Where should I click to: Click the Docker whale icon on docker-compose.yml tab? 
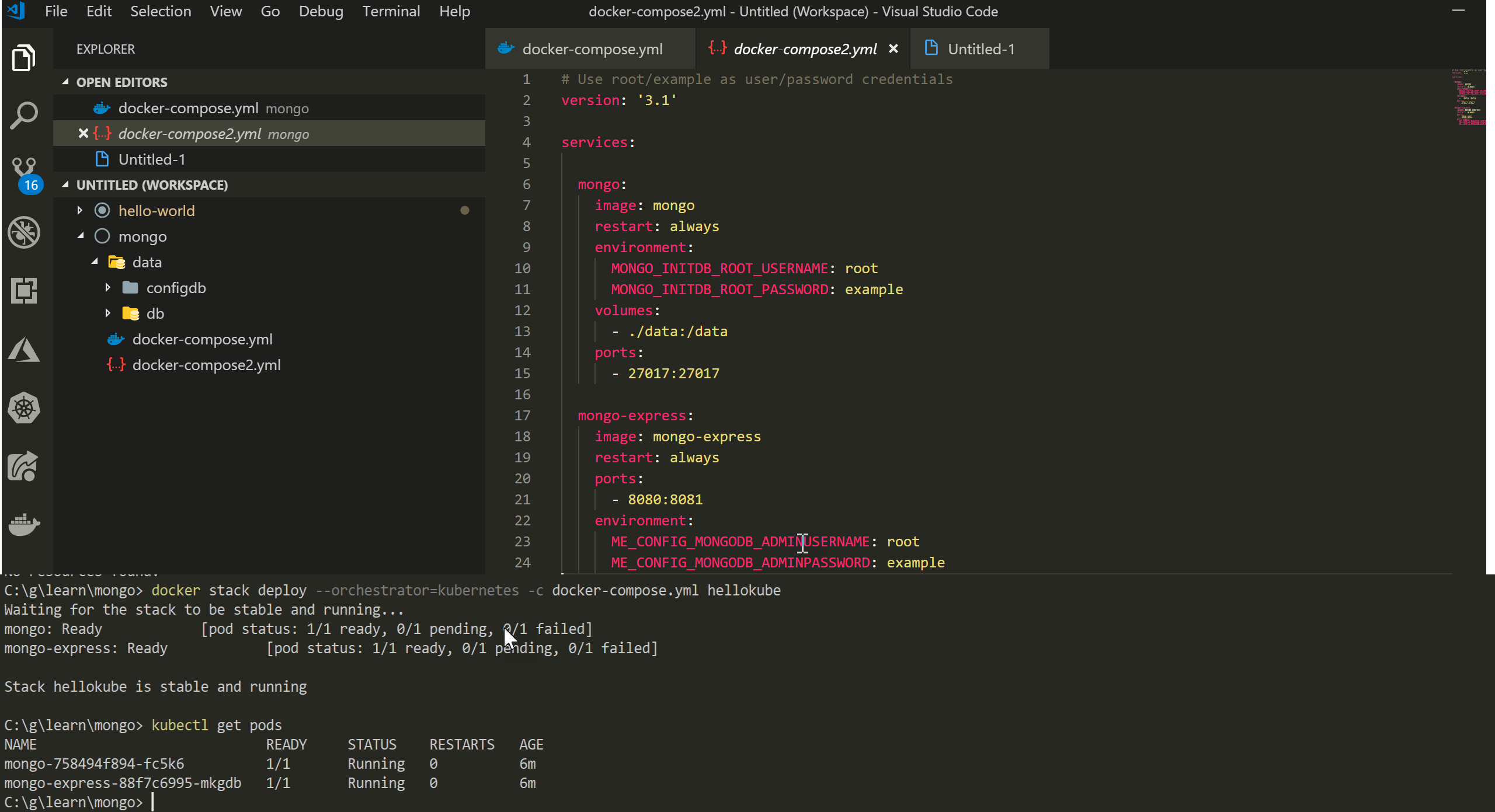[x=506, y=48]
